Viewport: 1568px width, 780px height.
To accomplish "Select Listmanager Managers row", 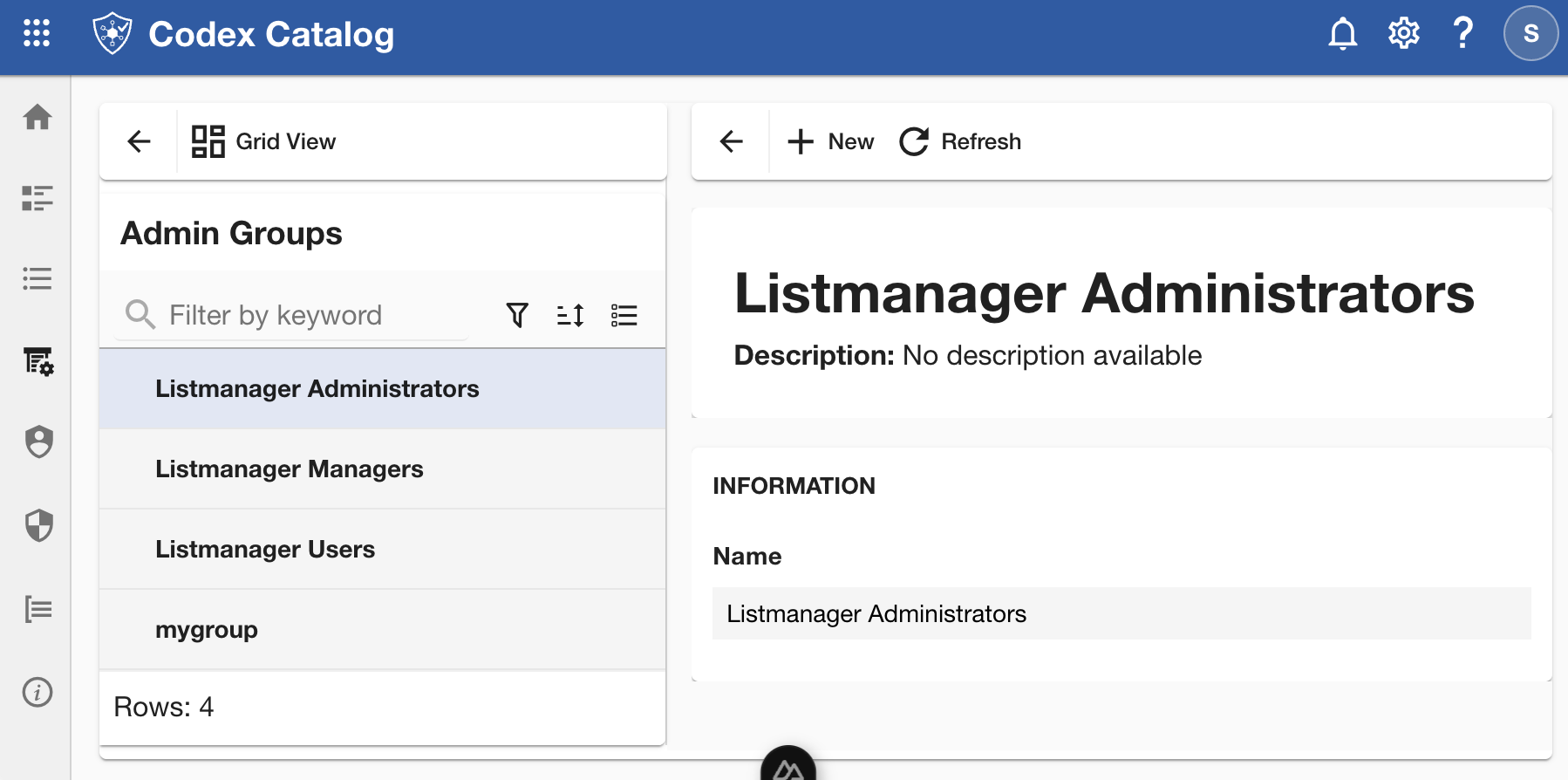I will coord(383,469).
